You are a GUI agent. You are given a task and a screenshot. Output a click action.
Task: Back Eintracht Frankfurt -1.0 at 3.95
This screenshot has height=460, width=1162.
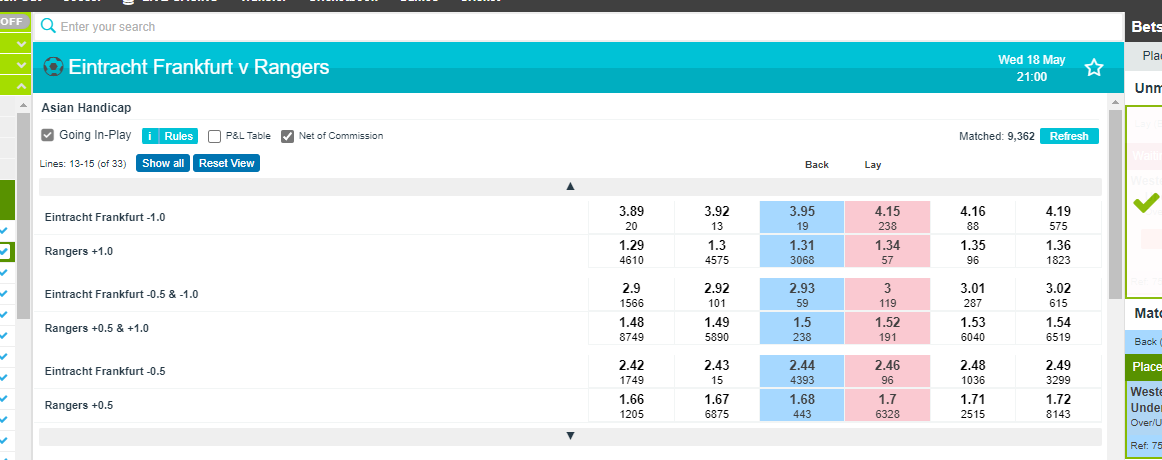(x=802, y=218)
